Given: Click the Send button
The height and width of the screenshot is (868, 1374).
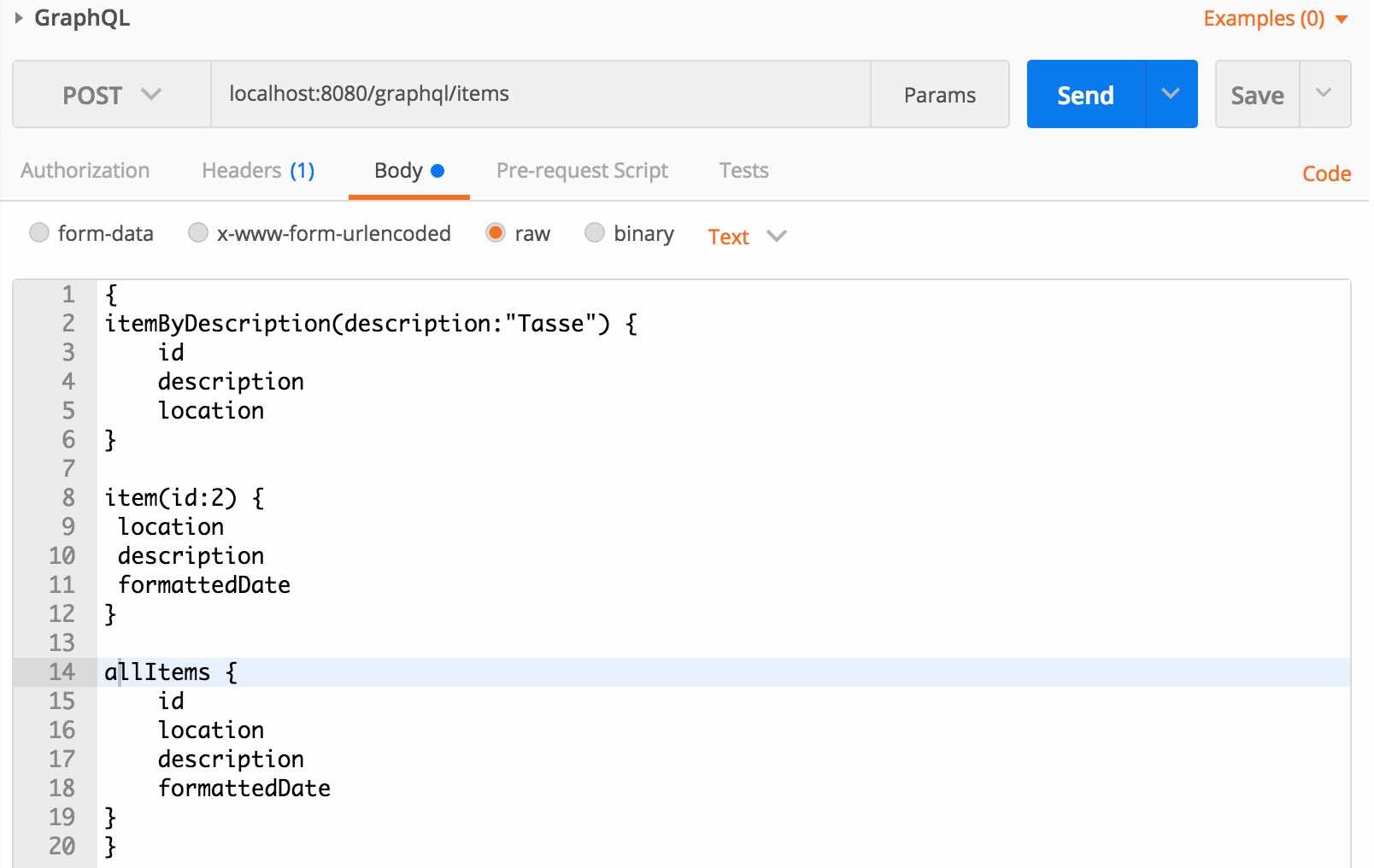Looking at the screenshot, I should [1085, 95].
